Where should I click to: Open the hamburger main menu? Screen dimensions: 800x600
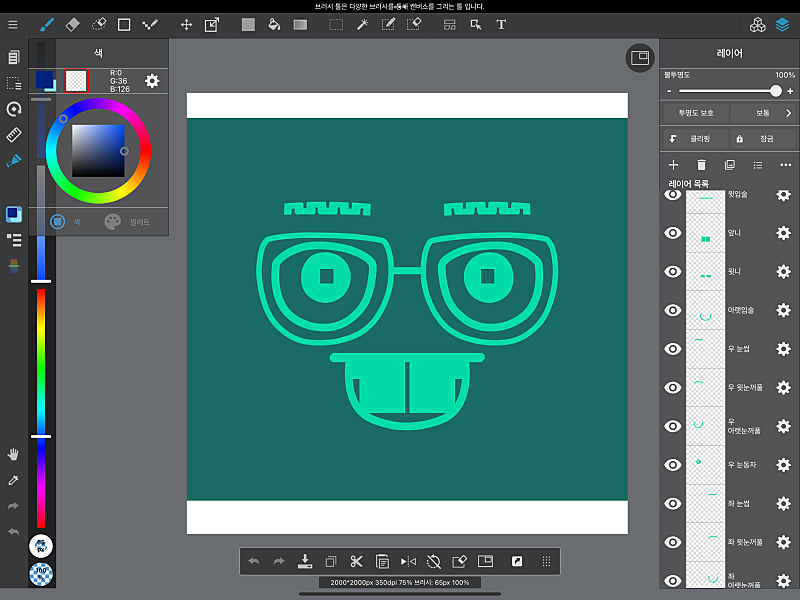[x=13, y=24]
